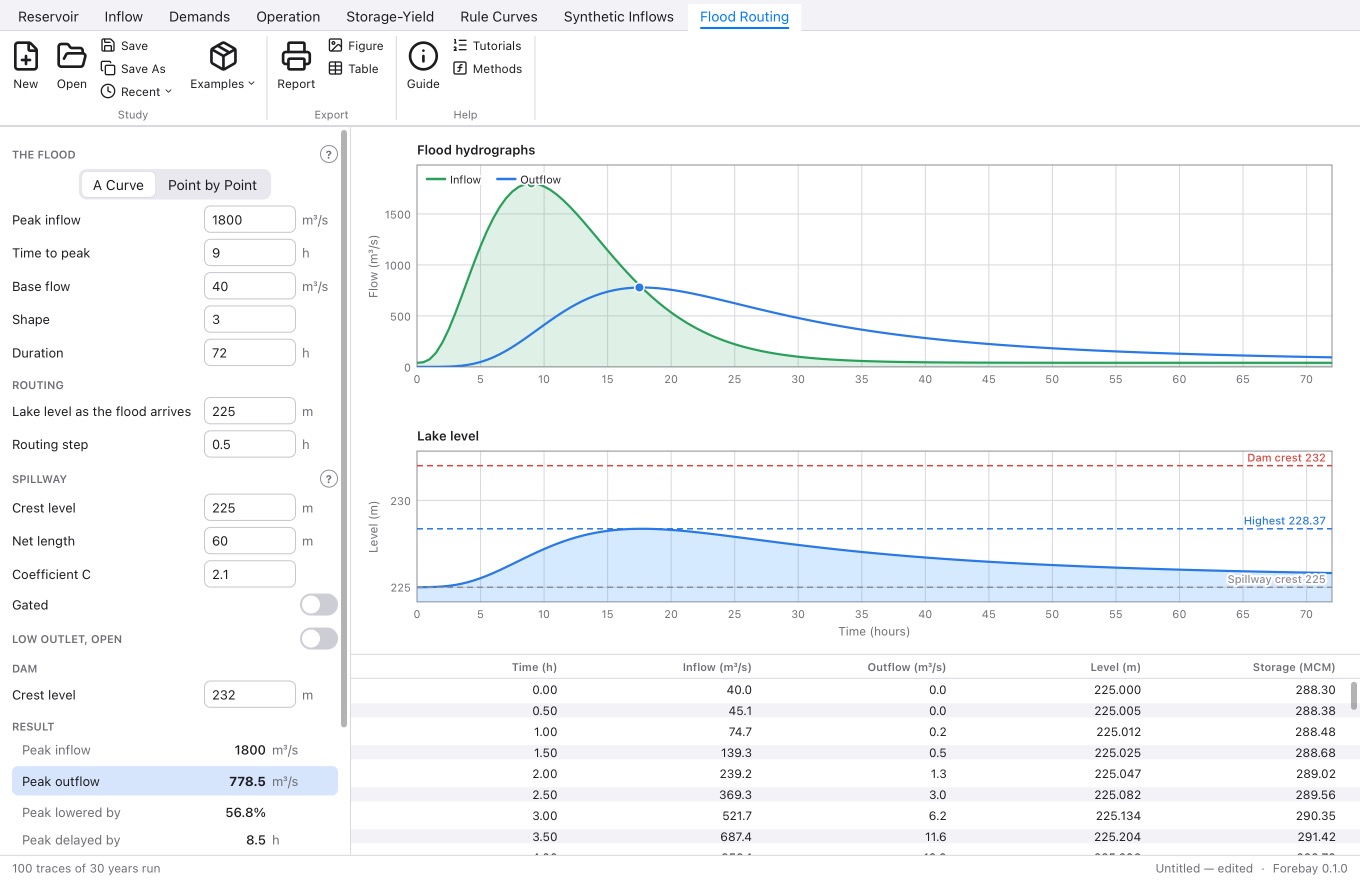The height and width of the screenshot is (880, 1360).
Task: Save the study with the Save button
Action: [x=124, y=46]
